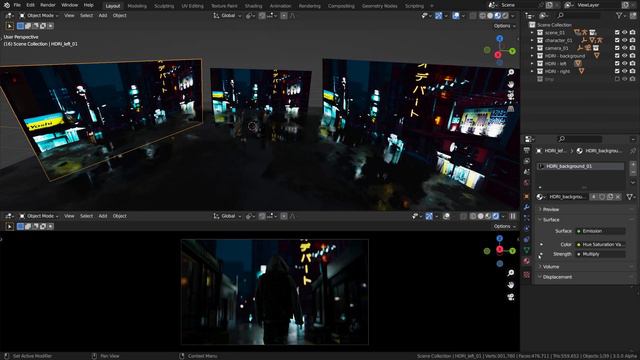Click pan hand gizmo in top viewport
The width and height of the screenshot is (640, 360).
tap(511, 84)
